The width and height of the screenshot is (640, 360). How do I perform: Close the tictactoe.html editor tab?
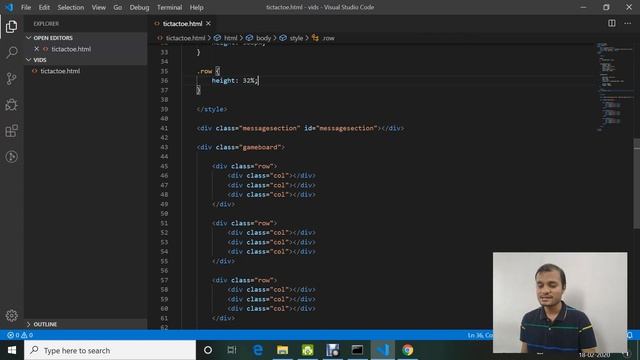[209, 24]
